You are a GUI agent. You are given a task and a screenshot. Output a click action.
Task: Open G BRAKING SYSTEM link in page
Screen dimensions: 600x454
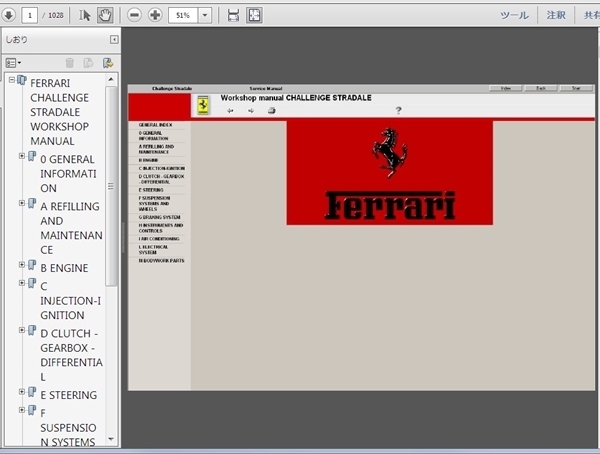pos(159,217)
